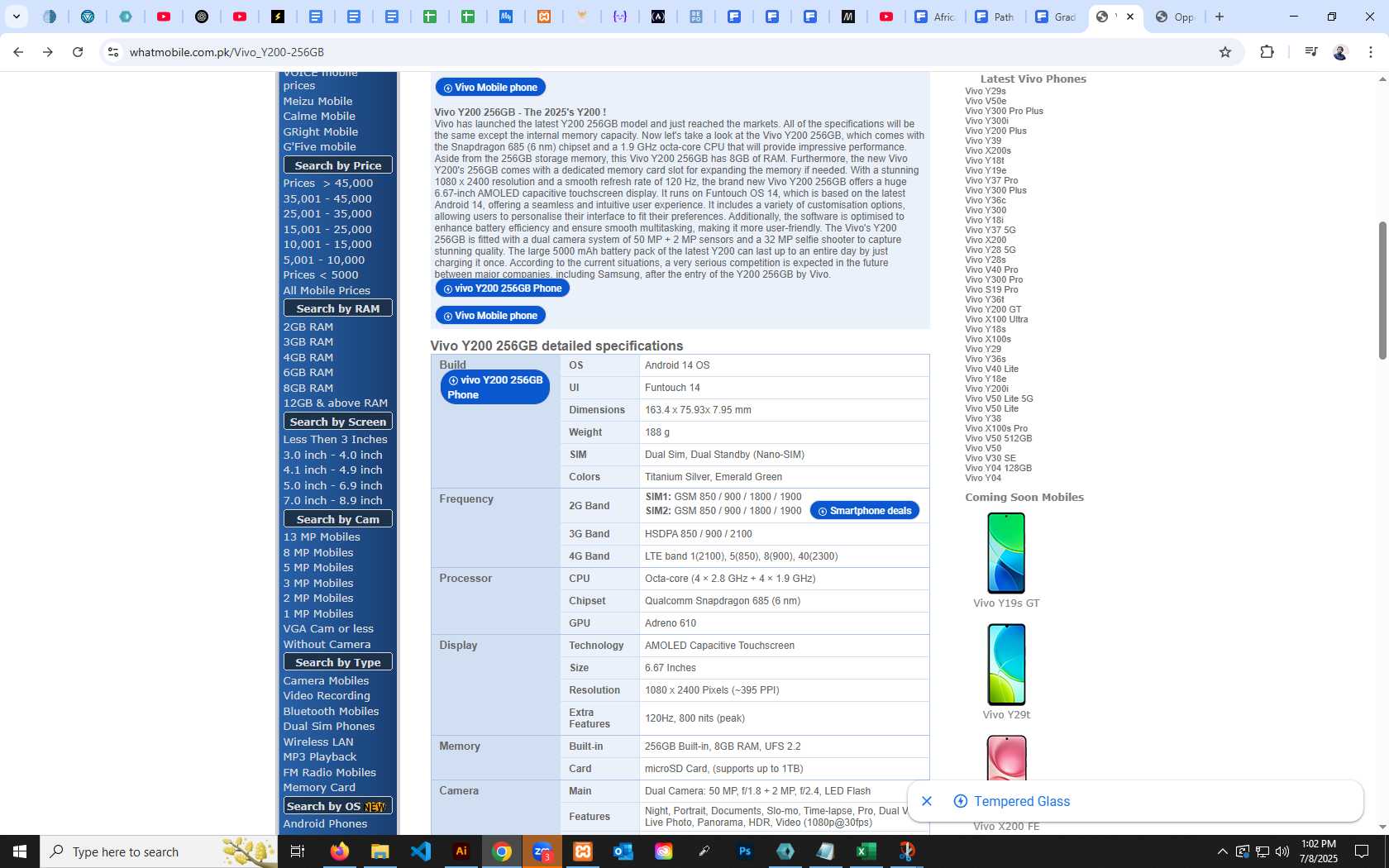Open Search by Screen heading
This screenshot has height=868, width=1389.
[338, 422]
